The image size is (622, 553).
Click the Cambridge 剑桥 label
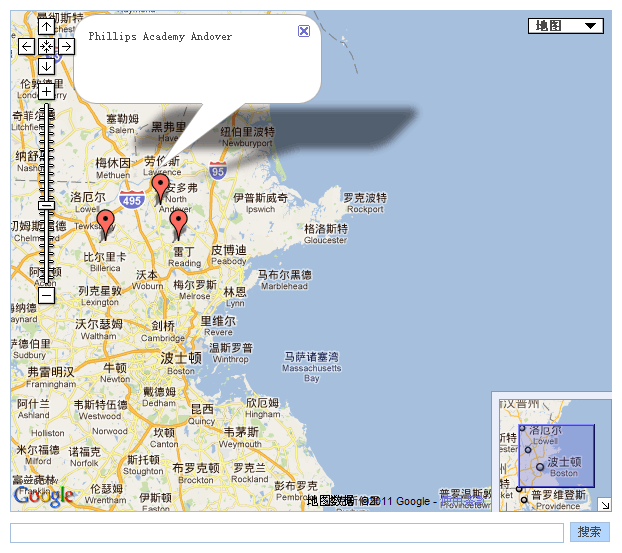pos(163,332)
